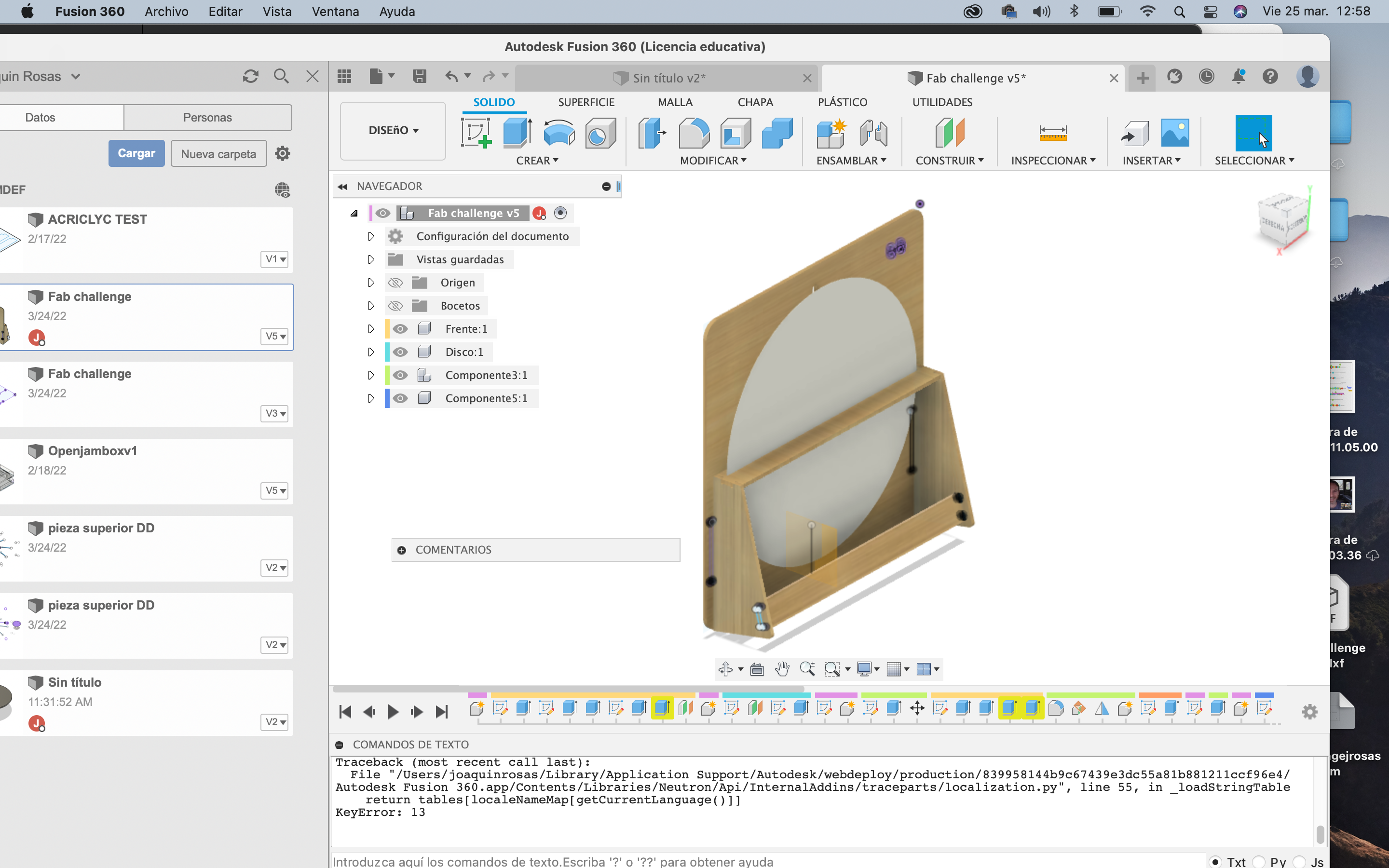This screenshot has width=1389, height=868.
Task: Open the DISEÑO workspace dropdown
Action: pyautogui.click(x=393, y=130)
